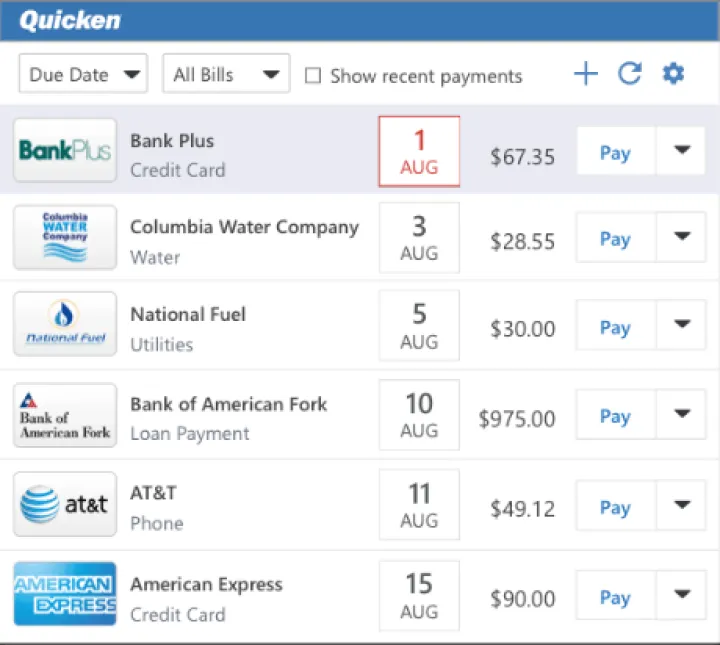Pay the Bank of American Fork loan
The width and height of the screenshot is (720, 645).
pos(615,416)
